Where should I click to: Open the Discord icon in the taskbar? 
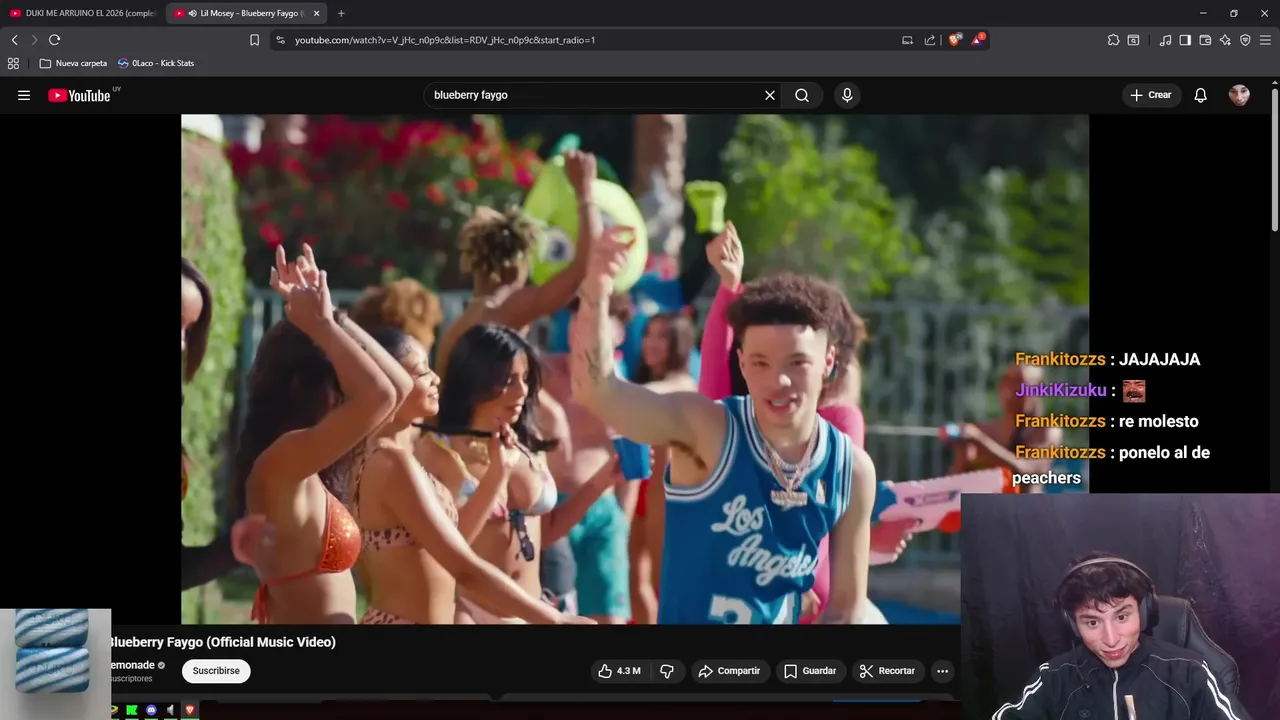point(151,710)
